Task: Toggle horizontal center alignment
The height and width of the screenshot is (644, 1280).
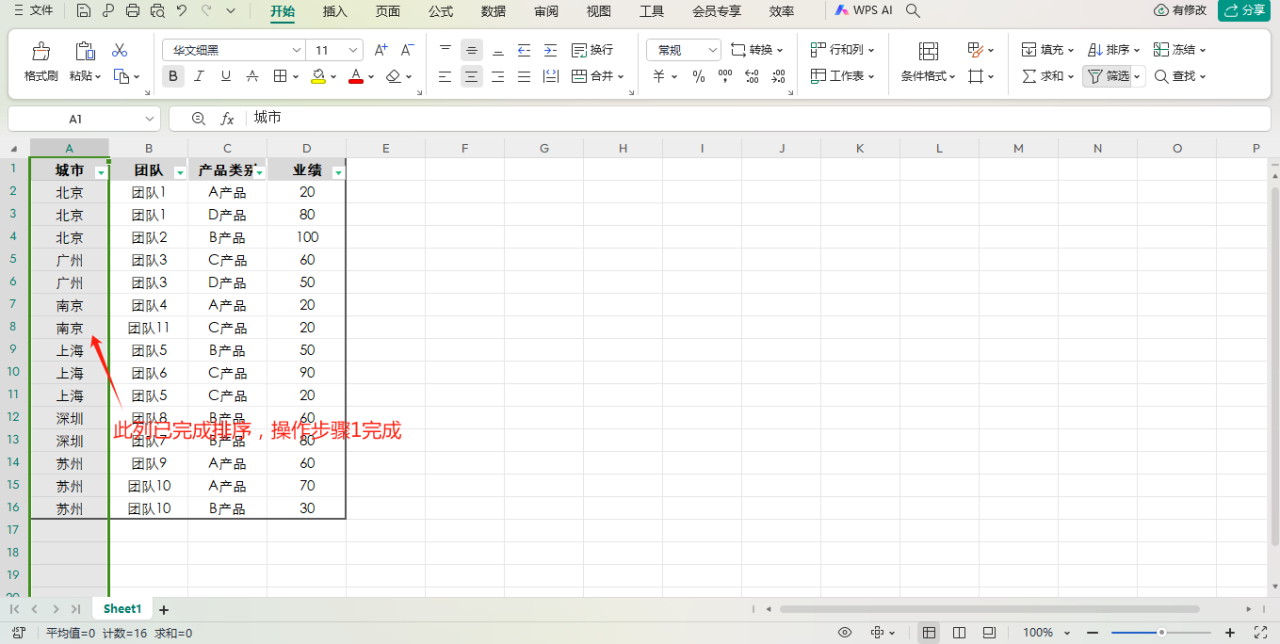Action: pyautogui.click(x=472, y=76)
